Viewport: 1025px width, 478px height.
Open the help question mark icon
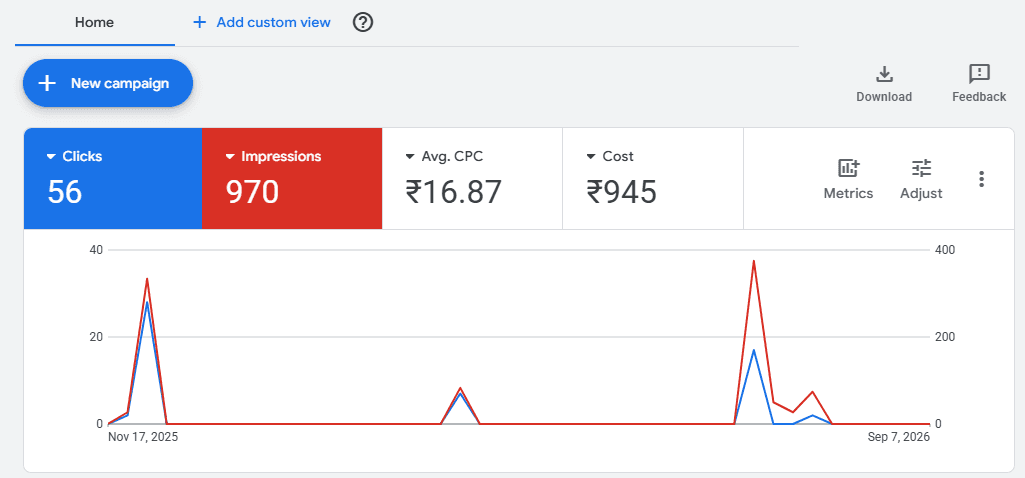point(363,22)
